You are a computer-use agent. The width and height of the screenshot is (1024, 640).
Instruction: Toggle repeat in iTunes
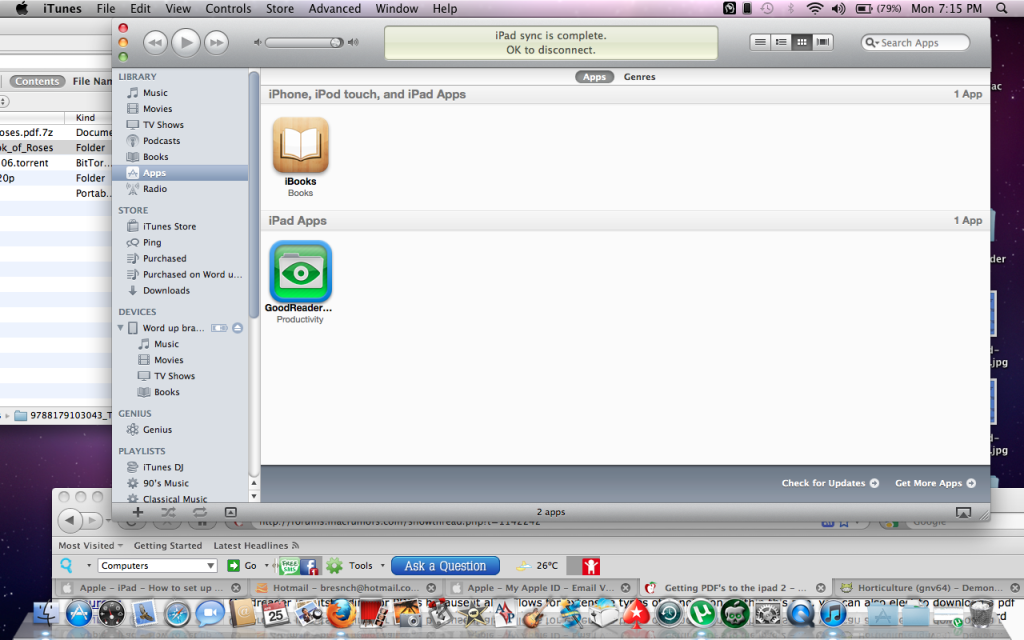[x=200, y=513]
